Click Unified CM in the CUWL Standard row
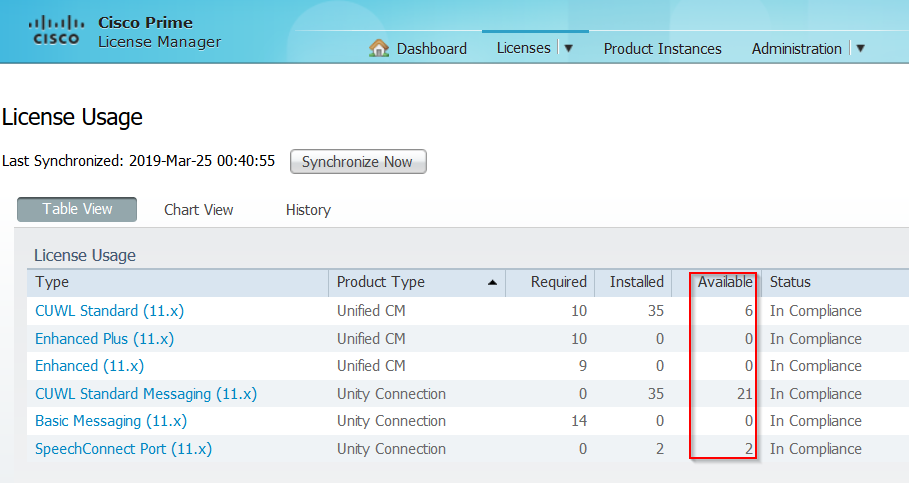 (371, 311)
